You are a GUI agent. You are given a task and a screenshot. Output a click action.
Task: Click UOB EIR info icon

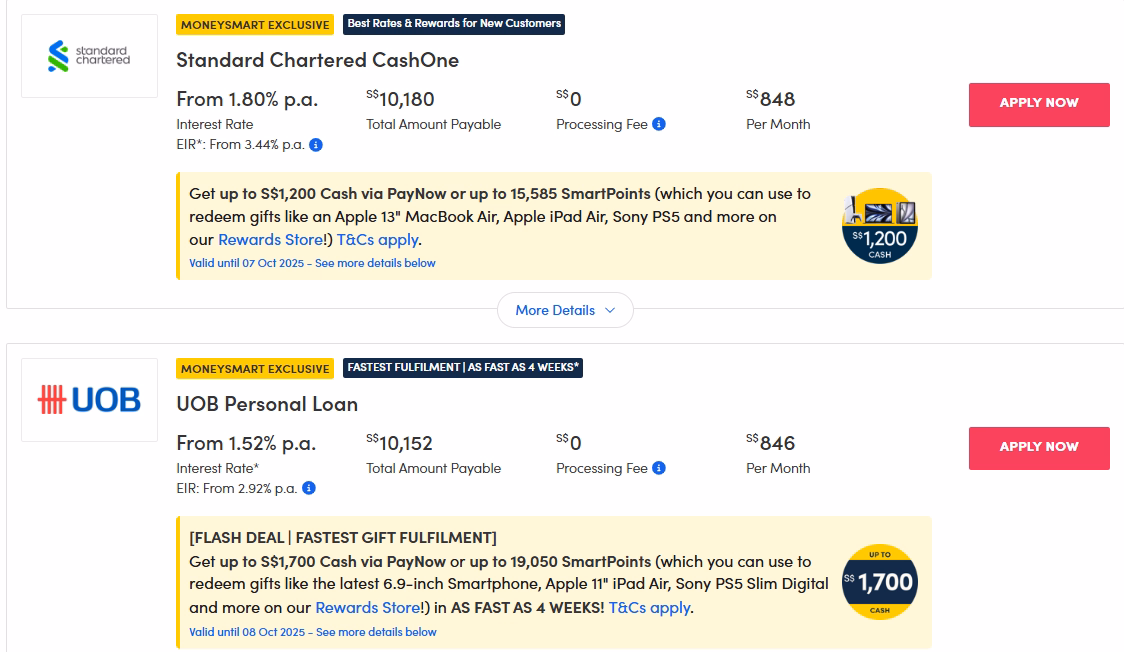point(309,488)
